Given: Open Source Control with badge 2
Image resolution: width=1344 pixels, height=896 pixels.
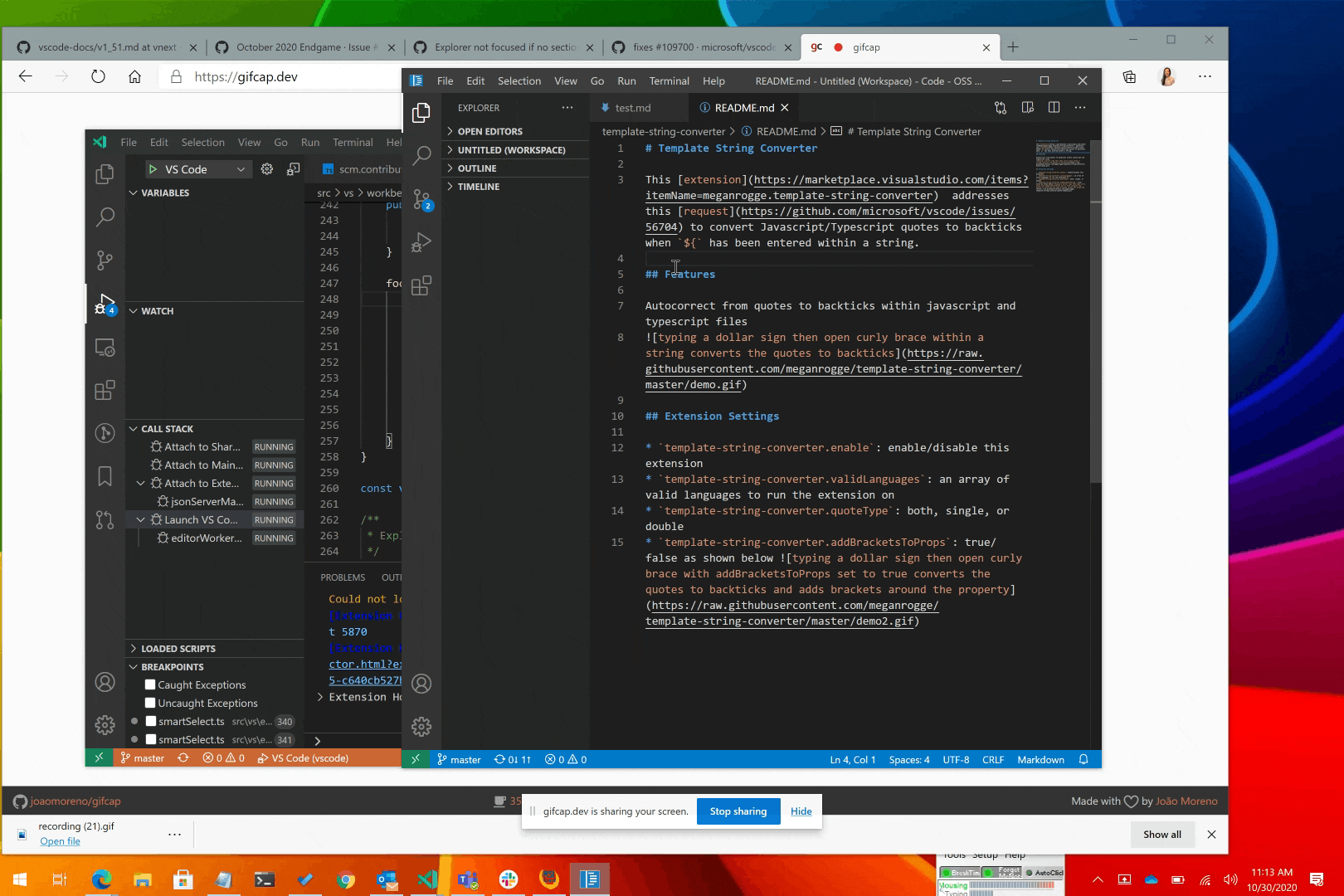Looking at the screenshot, I should click(x=421, y=199).
